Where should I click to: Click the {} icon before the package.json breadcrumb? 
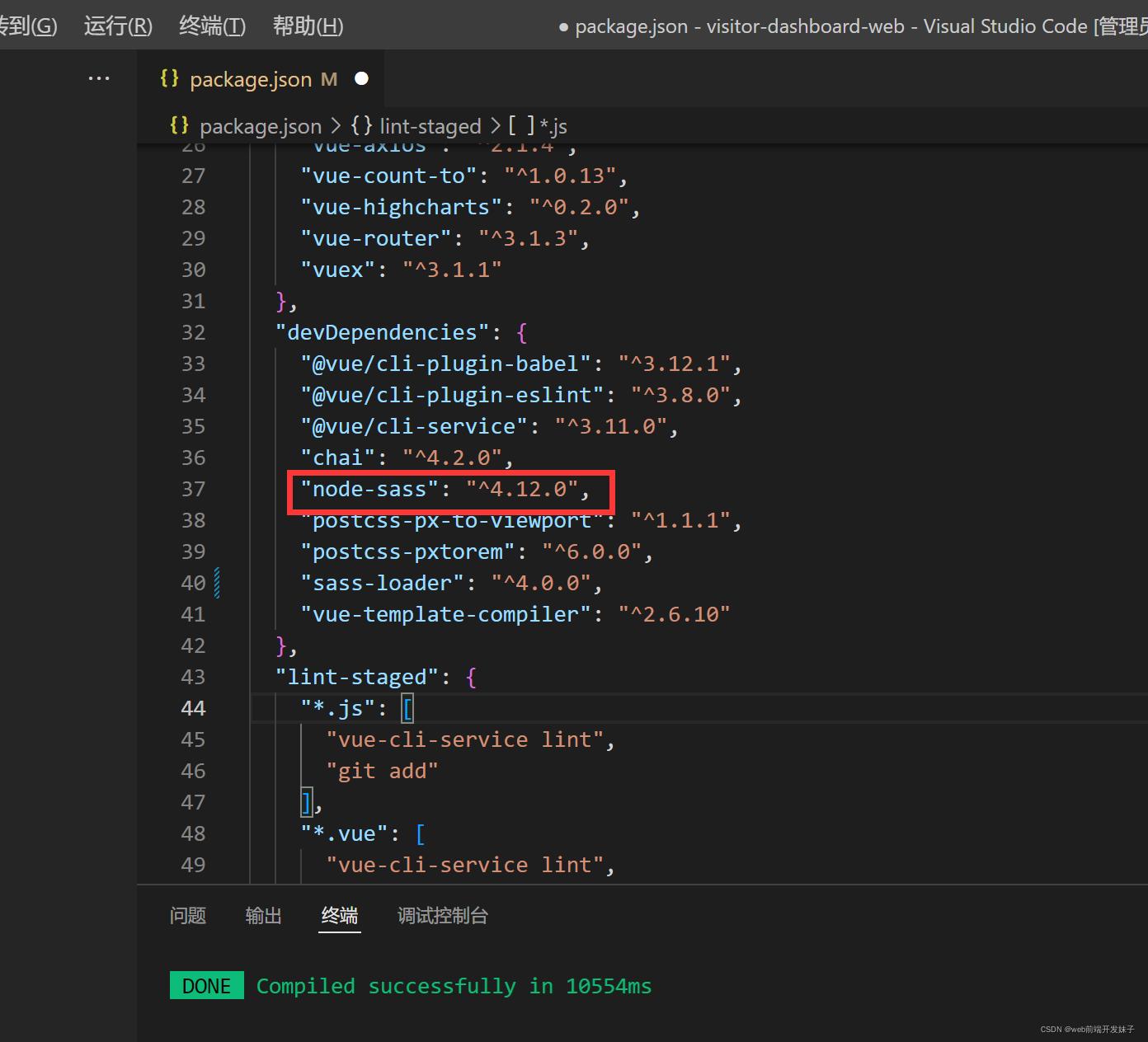(x=181, y=125)
